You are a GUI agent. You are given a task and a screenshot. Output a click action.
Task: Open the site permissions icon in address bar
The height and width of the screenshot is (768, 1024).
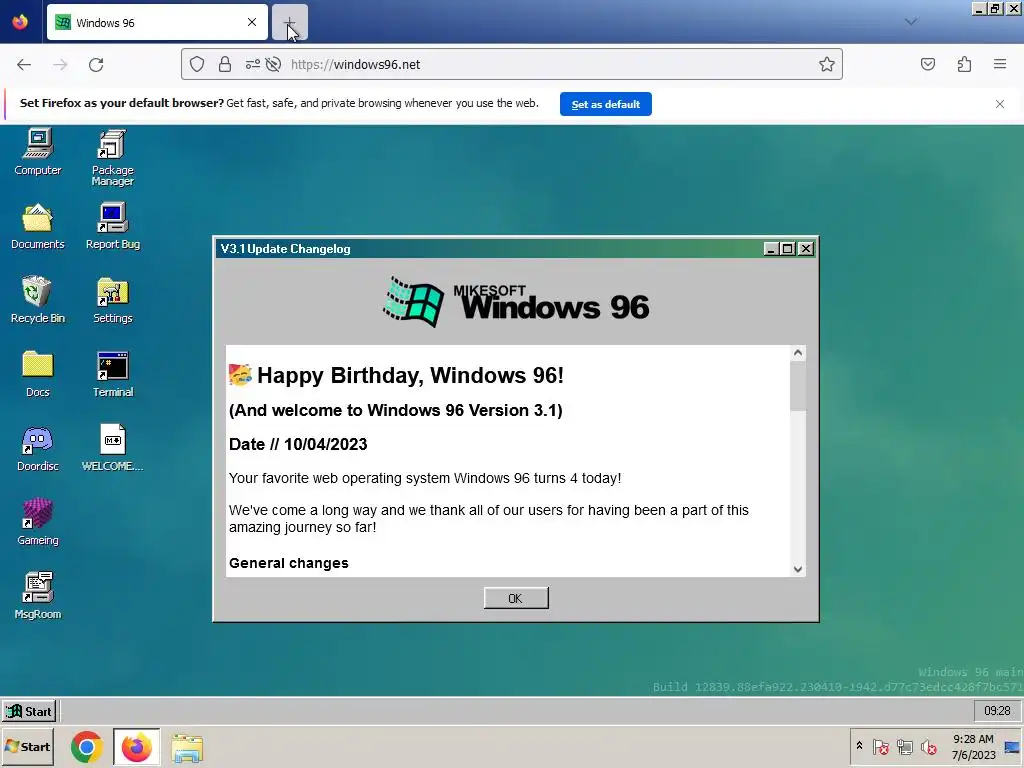coord(252,64)
